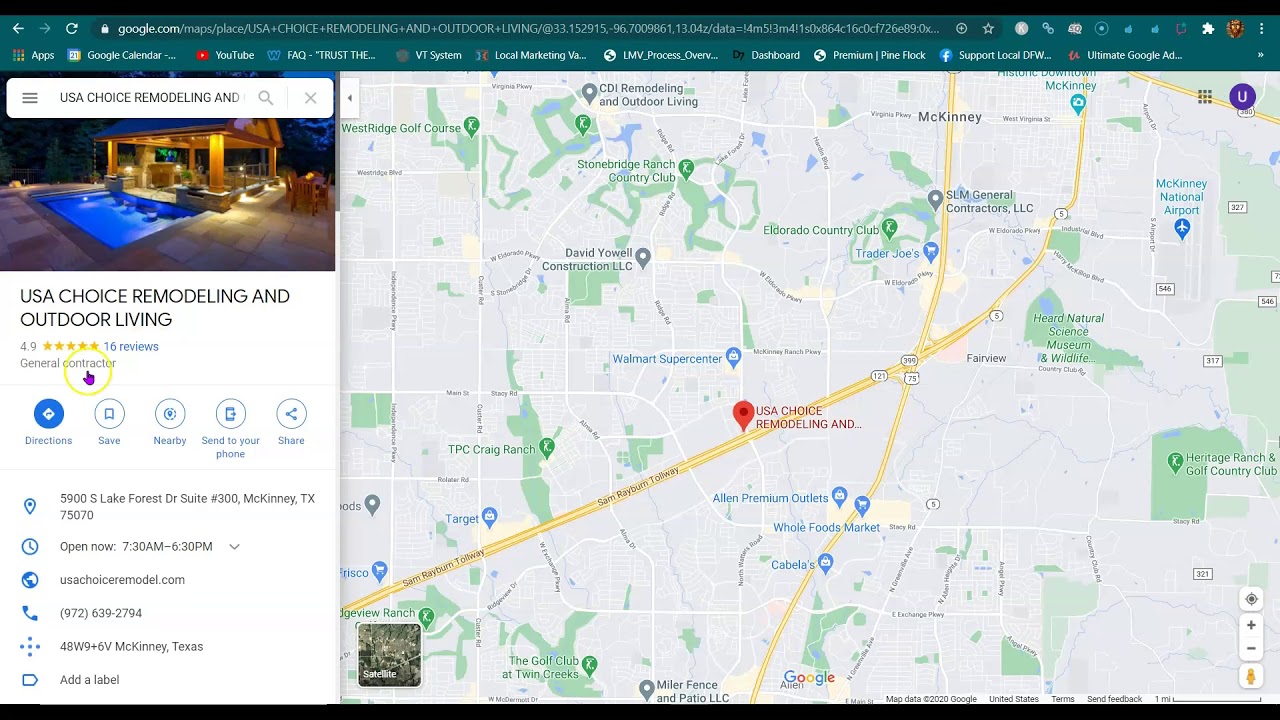This screenshot has width=1280, height=720.
Task: Open Chrome's three-dot menu
Action: pyautogui.click(x=1262, y=29)
